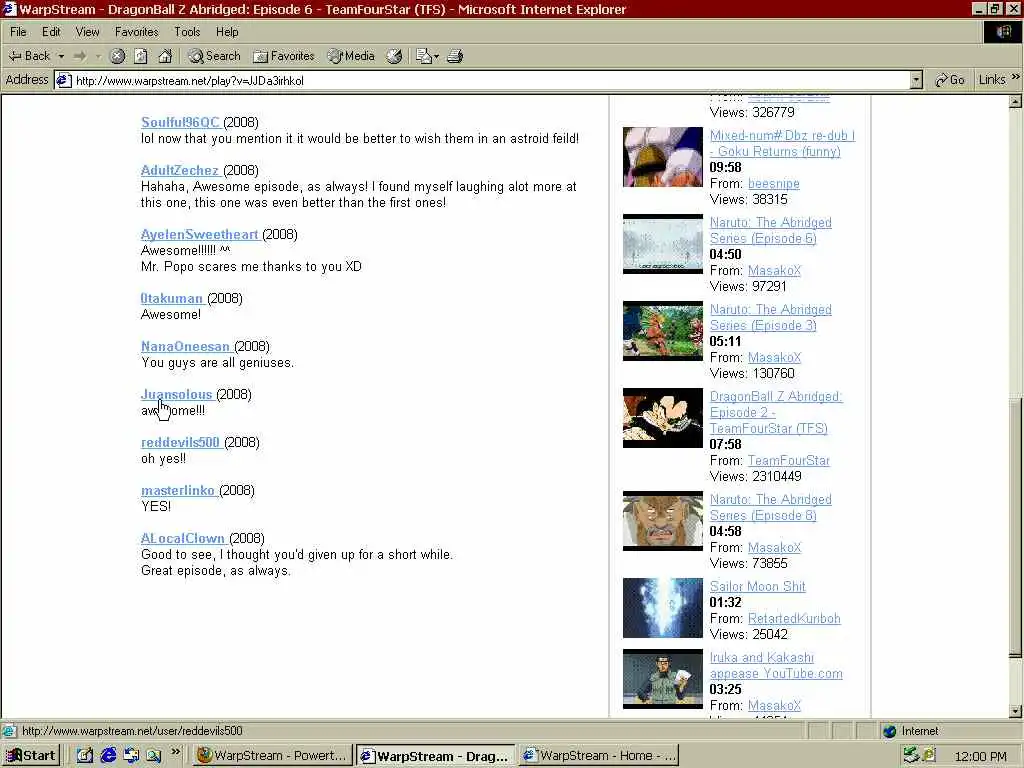Open Iruka and Kakashi video thumbnail
This screenshot has height=768, width=1024.
662,679
